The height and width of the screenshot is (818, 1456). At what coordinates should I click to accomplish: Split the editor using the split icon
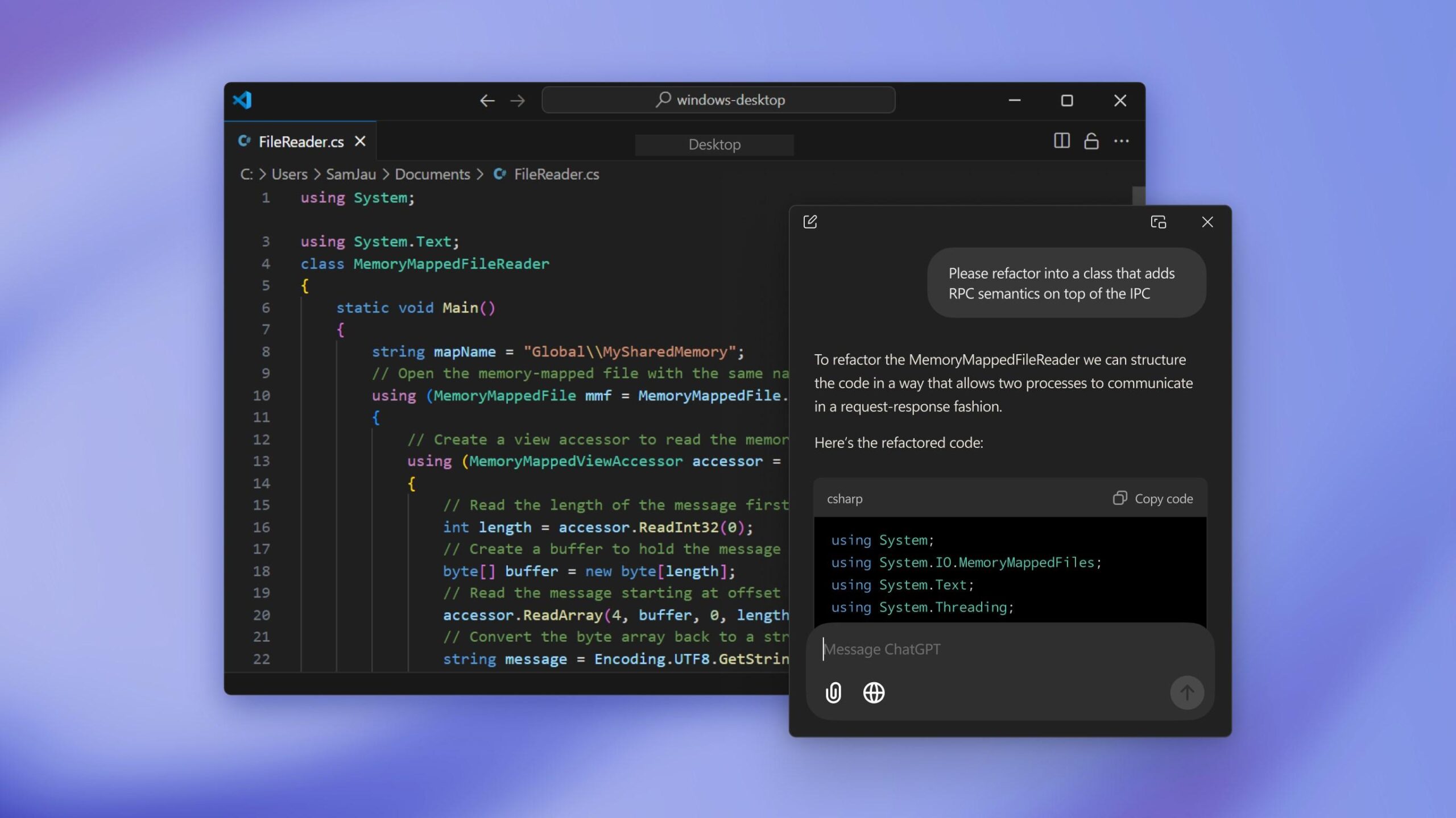pos(1061,141)
